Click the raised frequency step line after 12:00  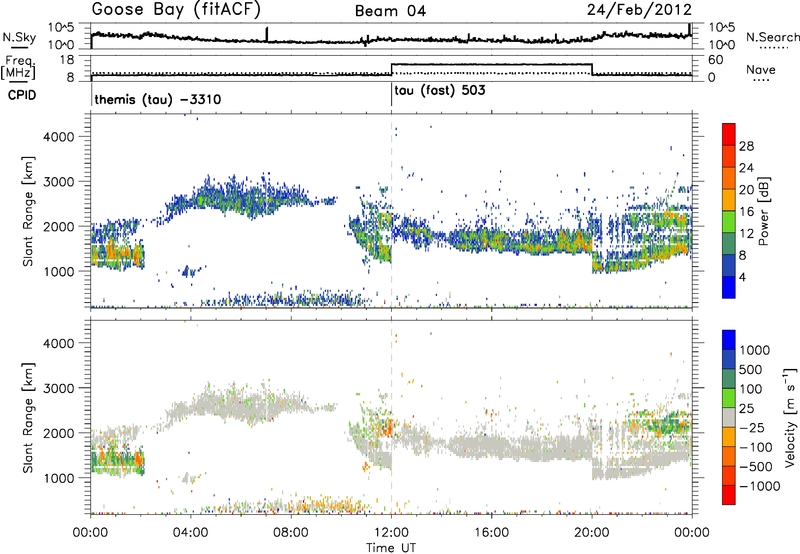pos(491,64)
